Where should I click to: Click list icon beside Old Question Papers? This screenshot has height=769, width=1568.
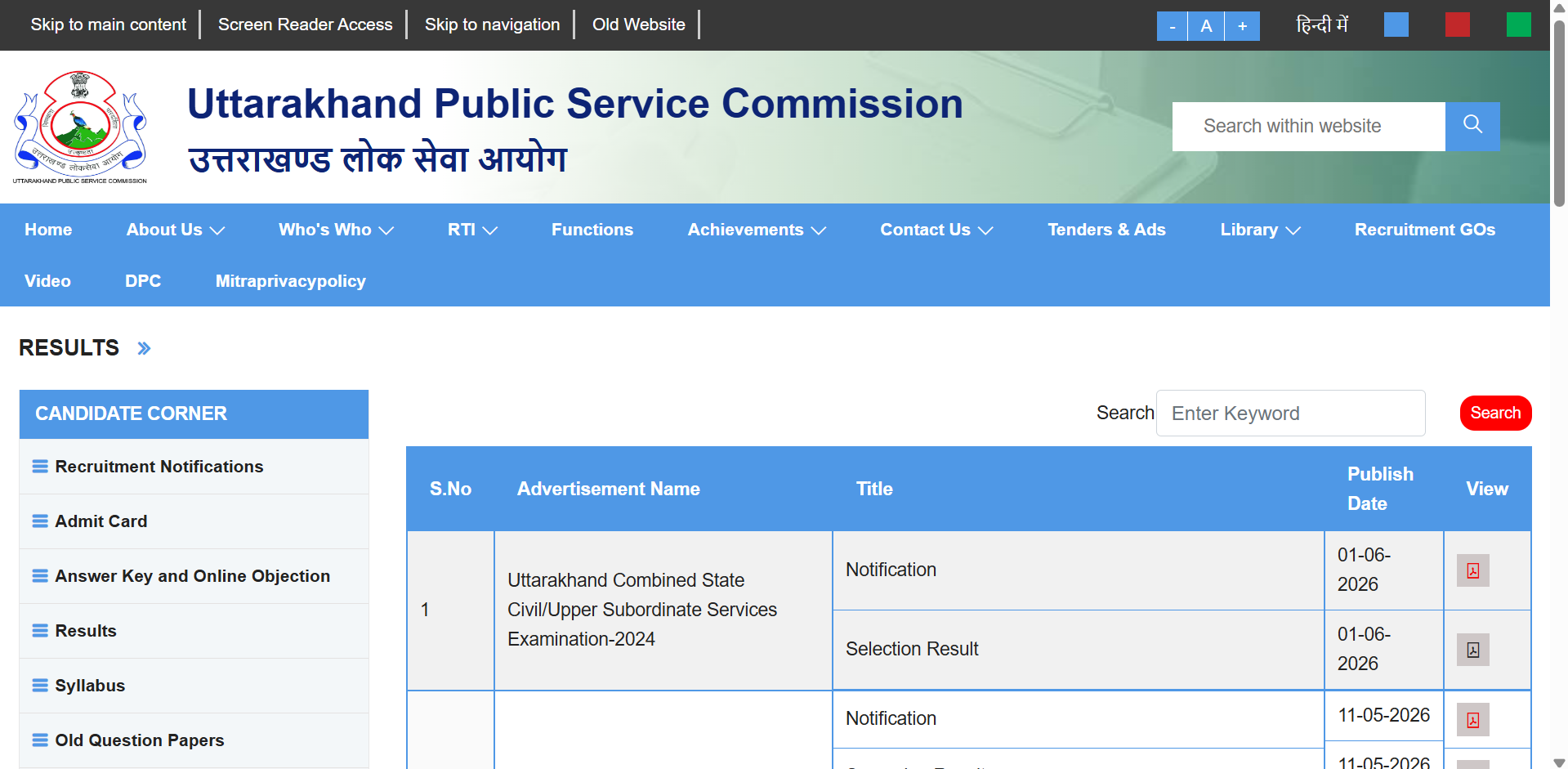[x=40, y=740]
